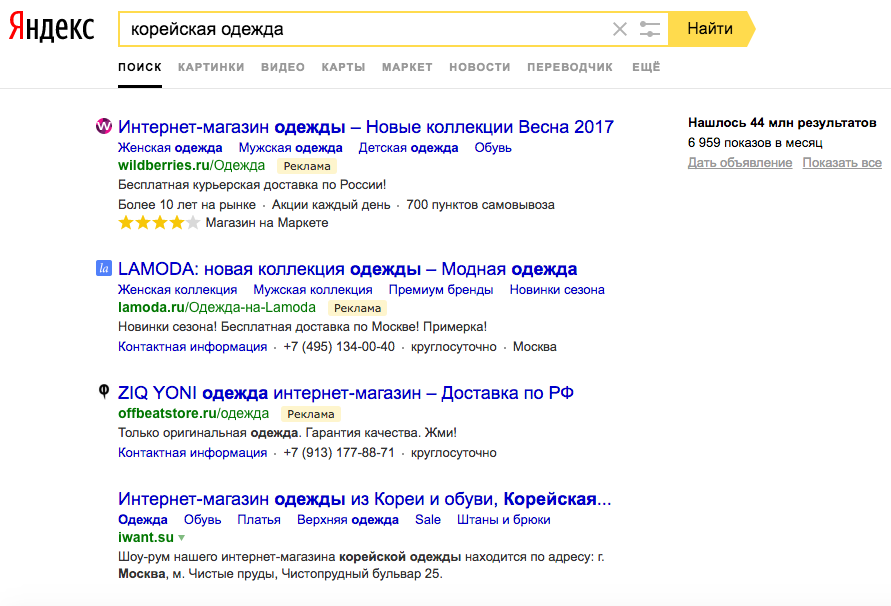Click the star rating for Wildberries

pos(159,223)
